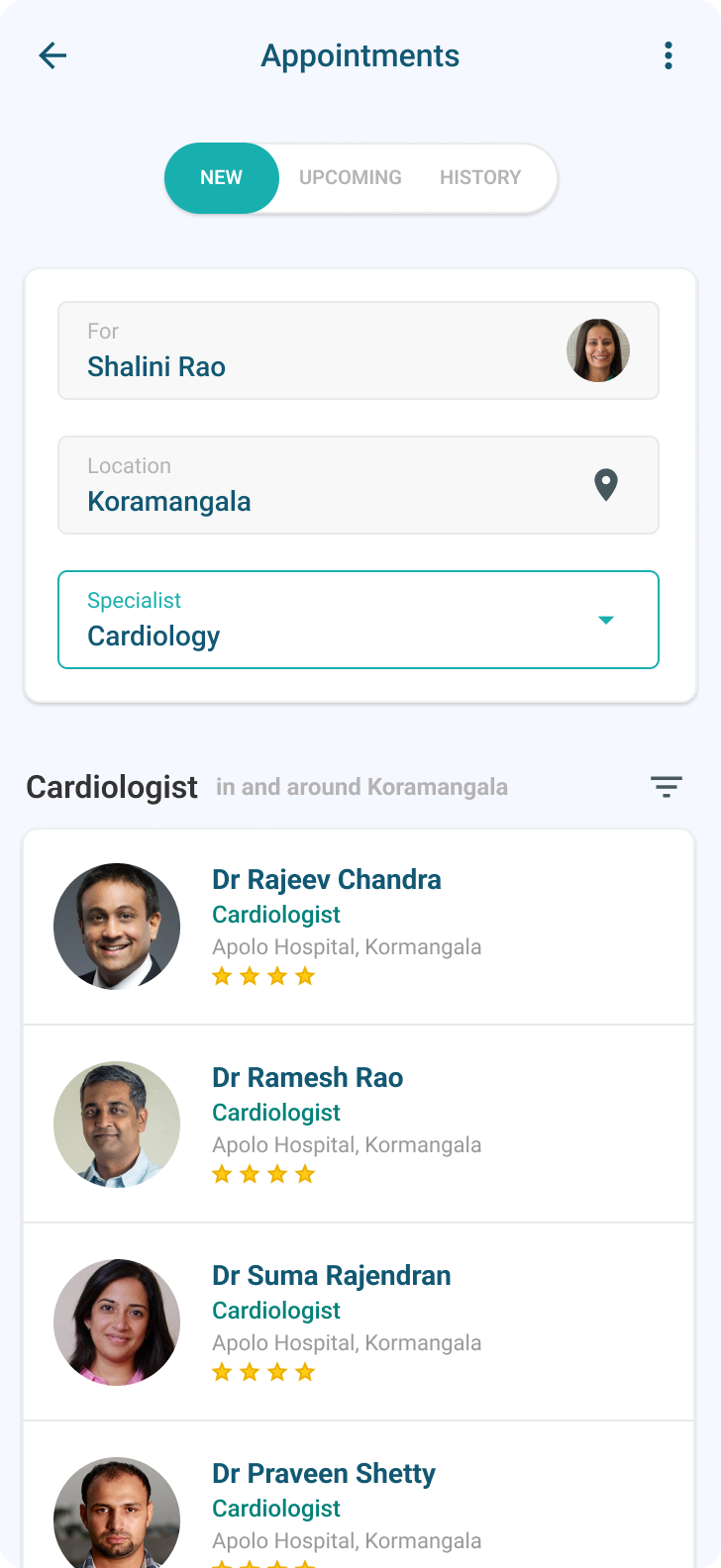Viewport: 721px width, 1568px height.
Task: Switch to the NEW tab
Action: (222, 178)
